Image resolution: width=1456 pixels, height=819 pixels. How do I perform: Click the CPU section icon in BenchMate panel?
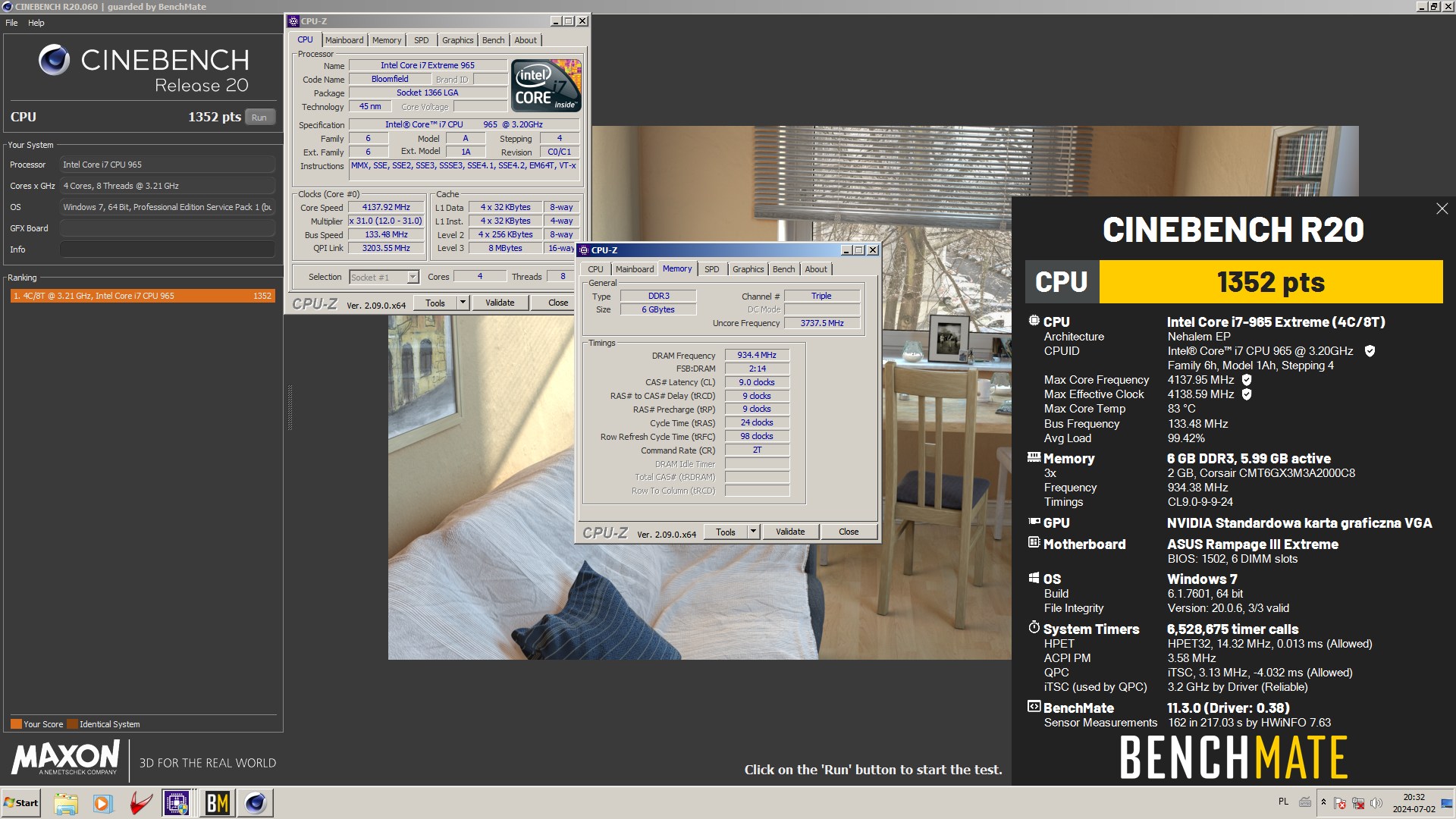pyautogui.click(x=1034, y=321)
